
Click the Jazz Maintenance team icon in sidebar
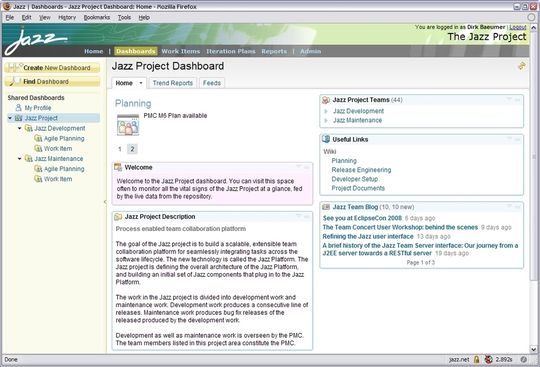(x=29, y=159)
